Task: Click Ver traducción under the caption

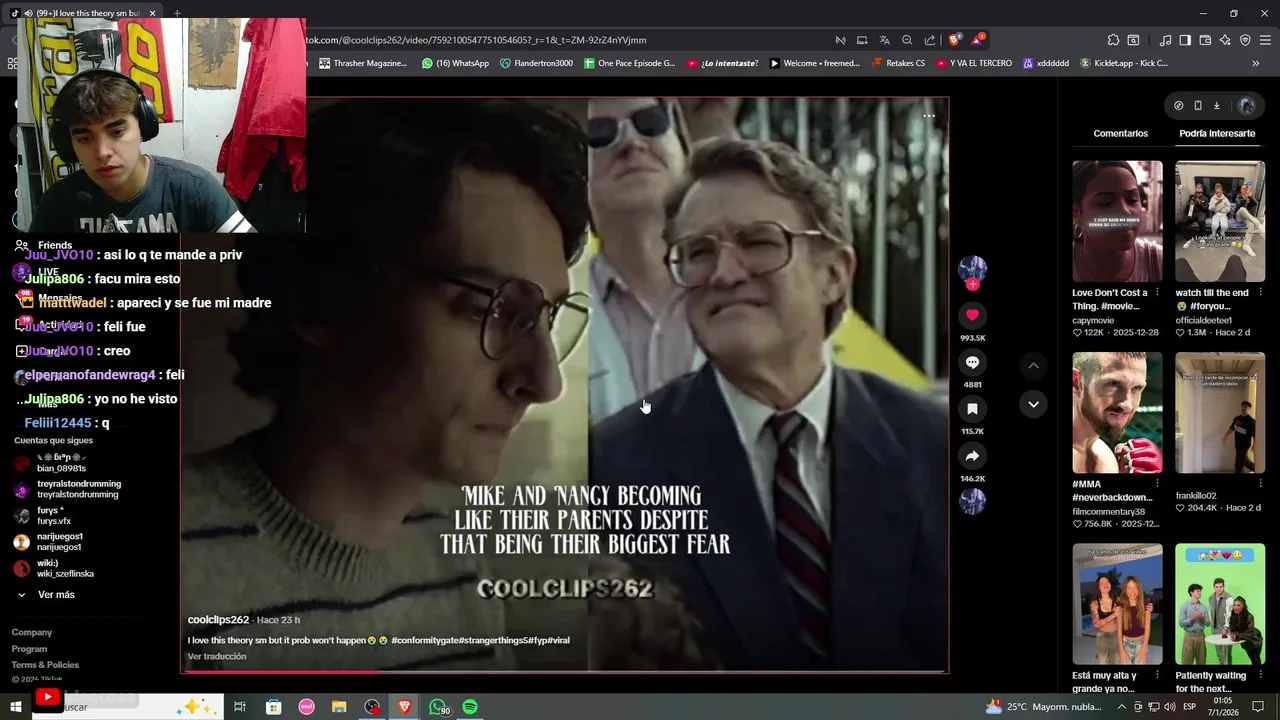Action: [216, 656]
